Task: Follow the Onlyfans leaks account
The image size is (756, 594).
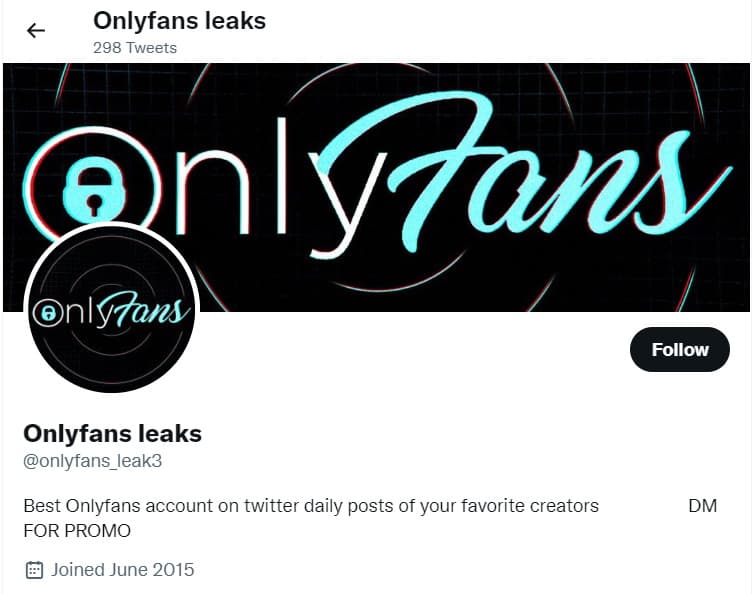Action: (680, 350)
